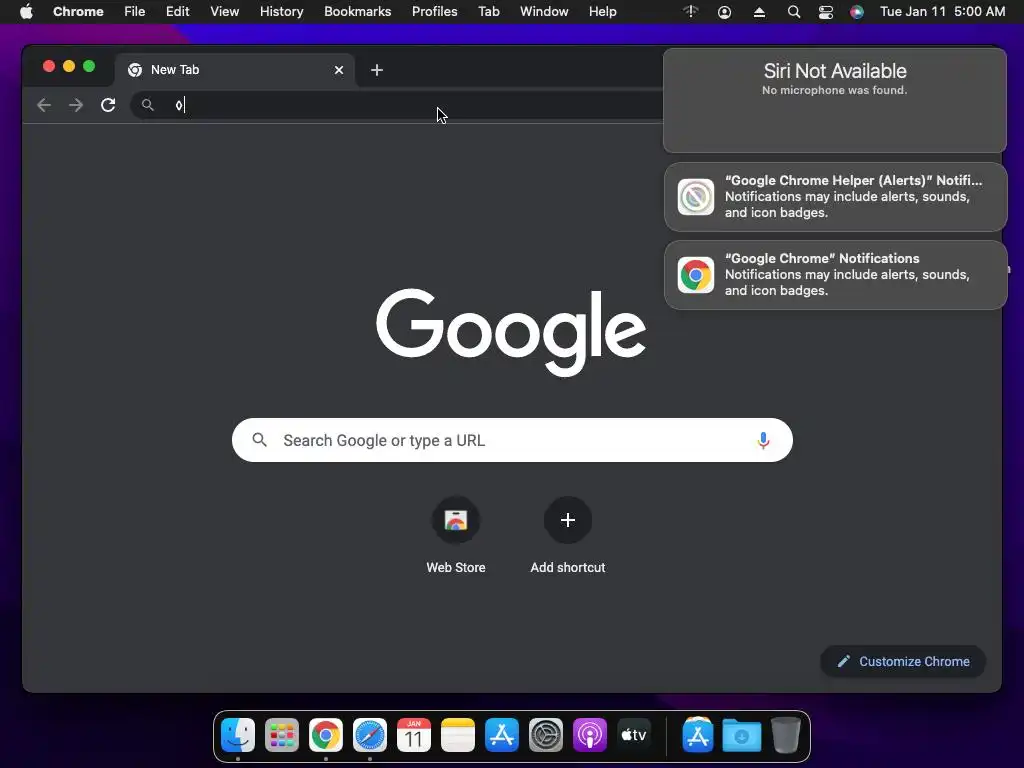Click the user account icon in menu bar
This screenshot has height=768, width=1024.
click(x=724, y=12)
